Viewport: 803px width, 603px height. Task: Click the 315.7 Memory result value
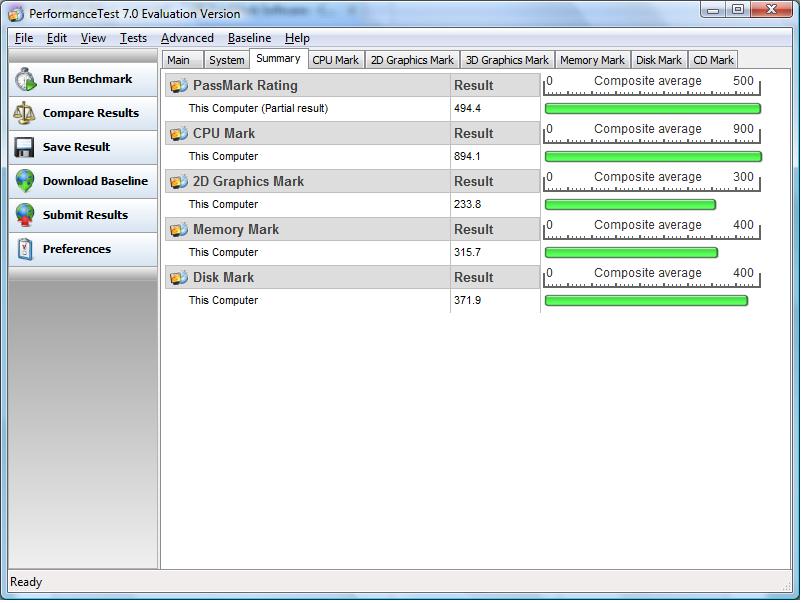[x=467, y=253]
